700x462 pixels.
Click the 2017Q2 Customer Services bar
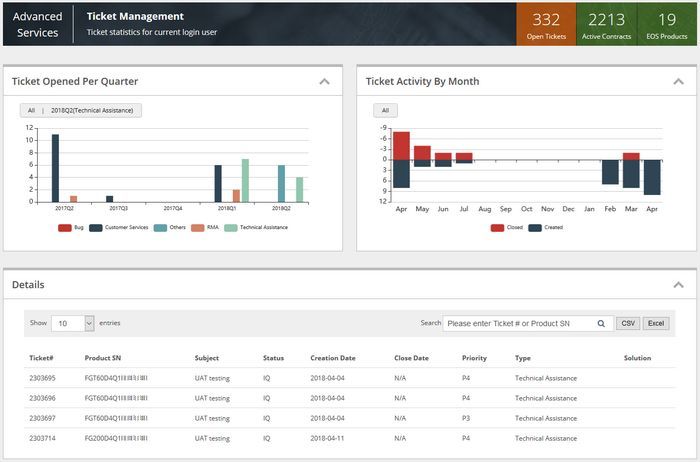[55, 168]
